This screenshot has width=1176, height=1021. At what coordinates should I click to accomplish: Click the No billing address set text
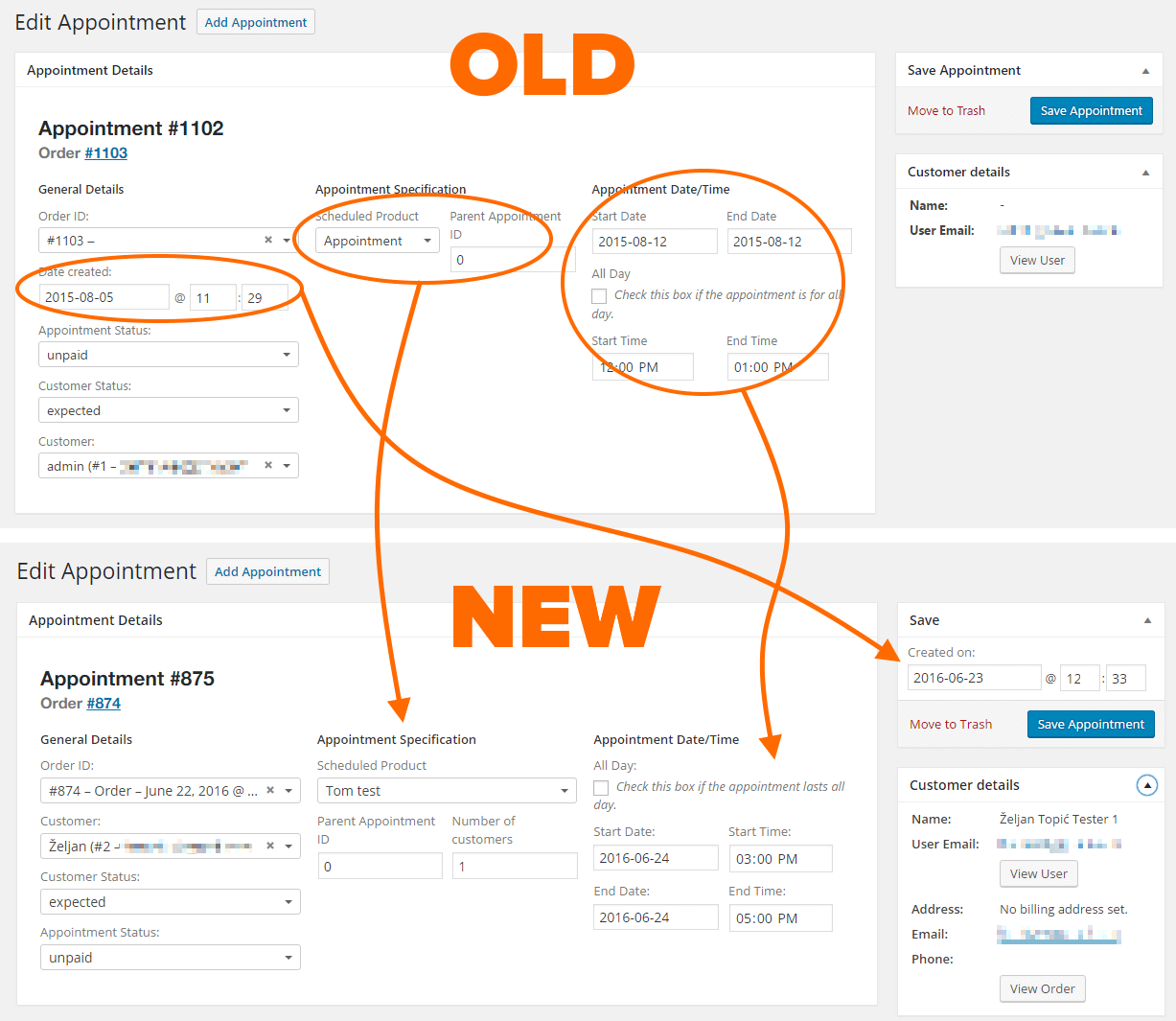click(x=1064, y=910)
